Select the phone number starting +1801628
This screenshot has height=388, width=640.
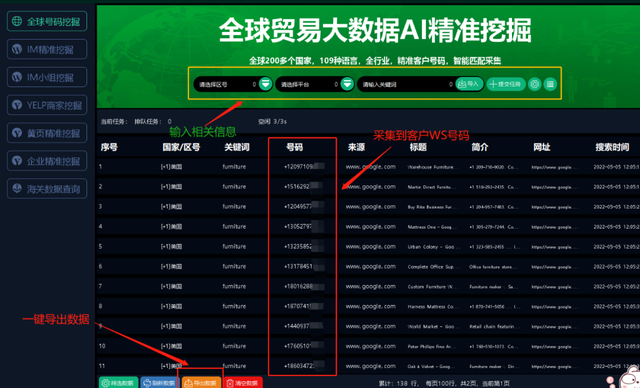304,286
